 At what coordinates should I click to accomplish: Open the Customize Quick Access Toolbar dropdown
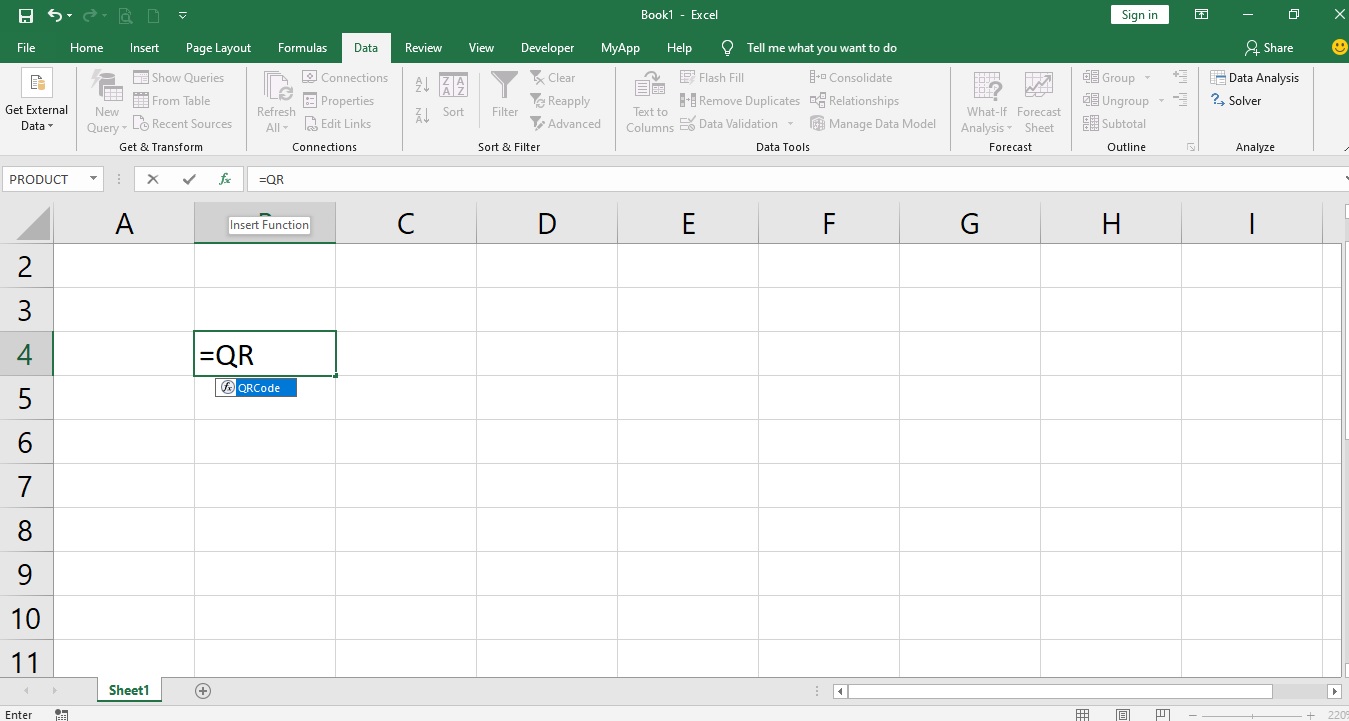point(183,15)
